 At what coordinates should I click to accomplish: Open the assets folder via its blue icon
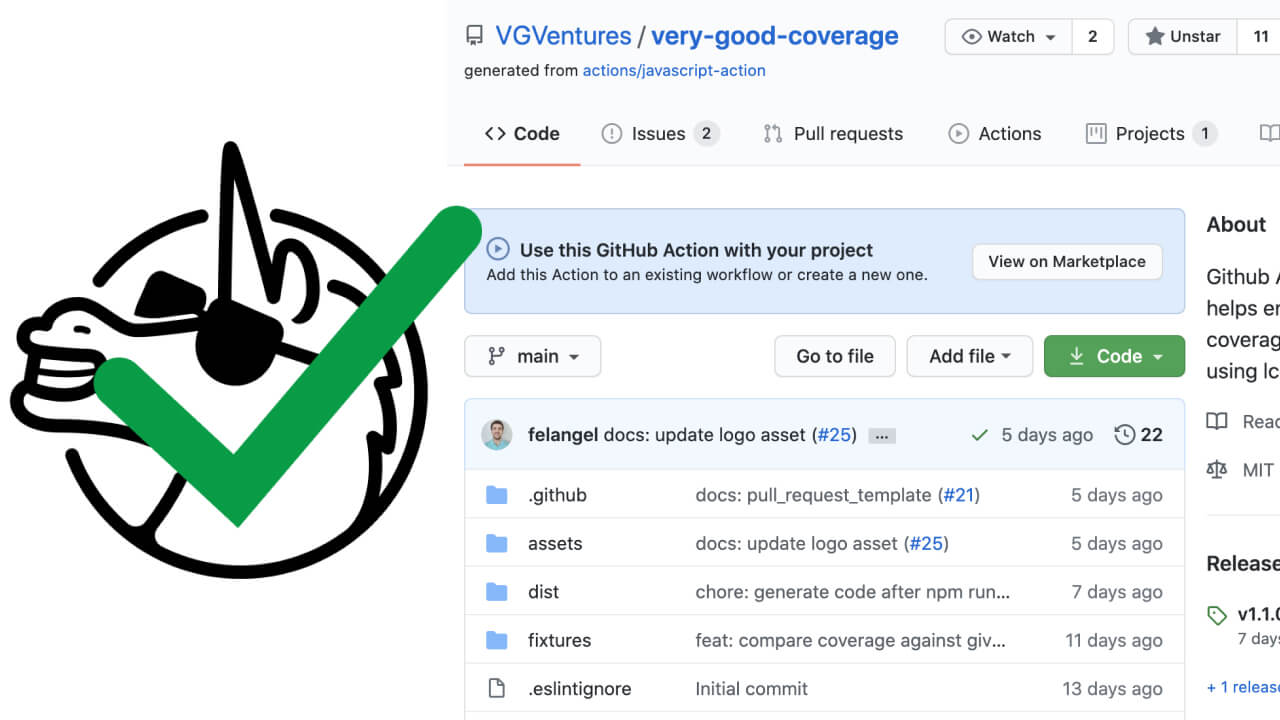pyautogui.click(x=497, y=543)
